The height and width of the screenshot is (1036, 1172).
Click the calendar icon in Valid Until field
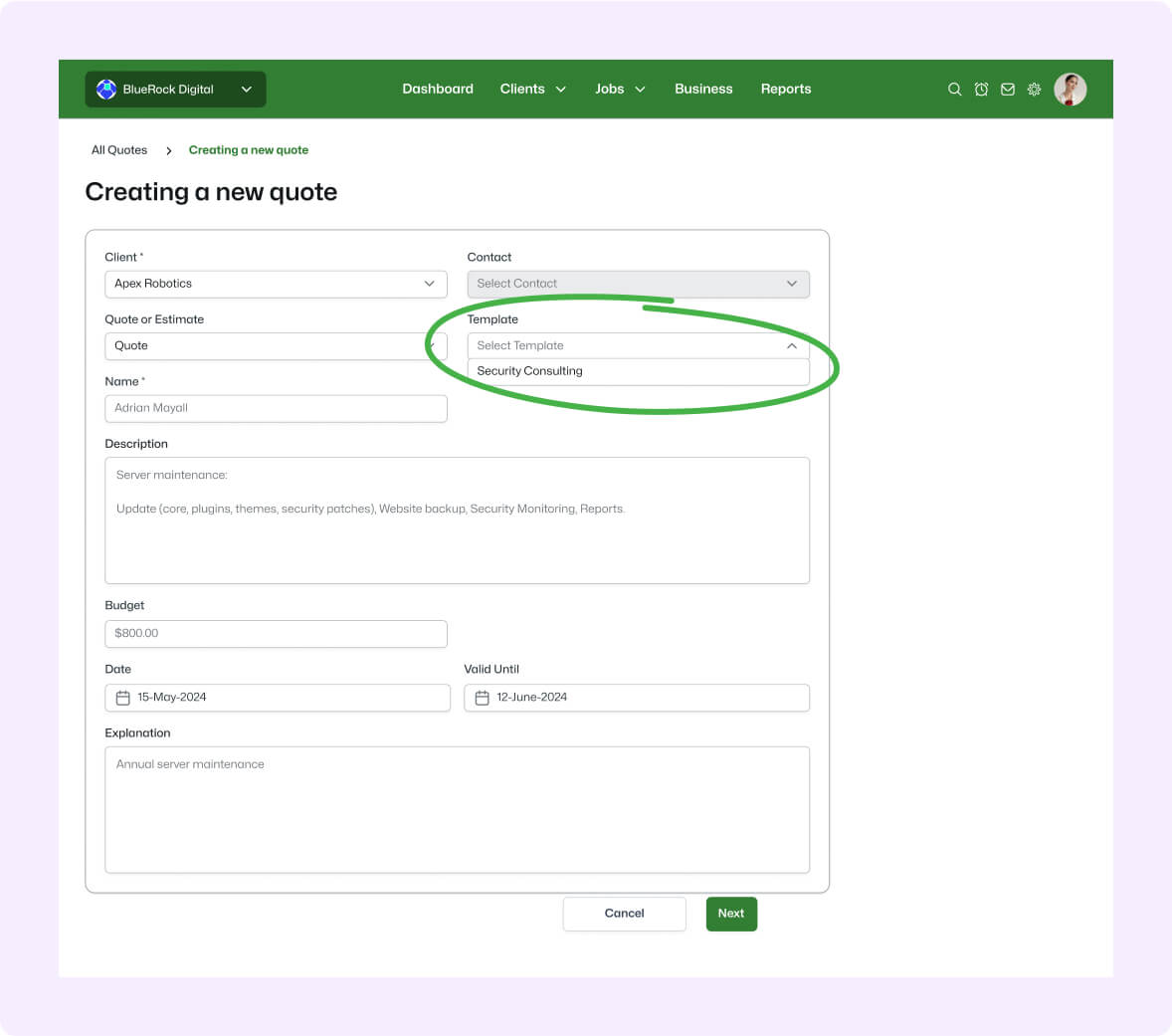[481, 698]
